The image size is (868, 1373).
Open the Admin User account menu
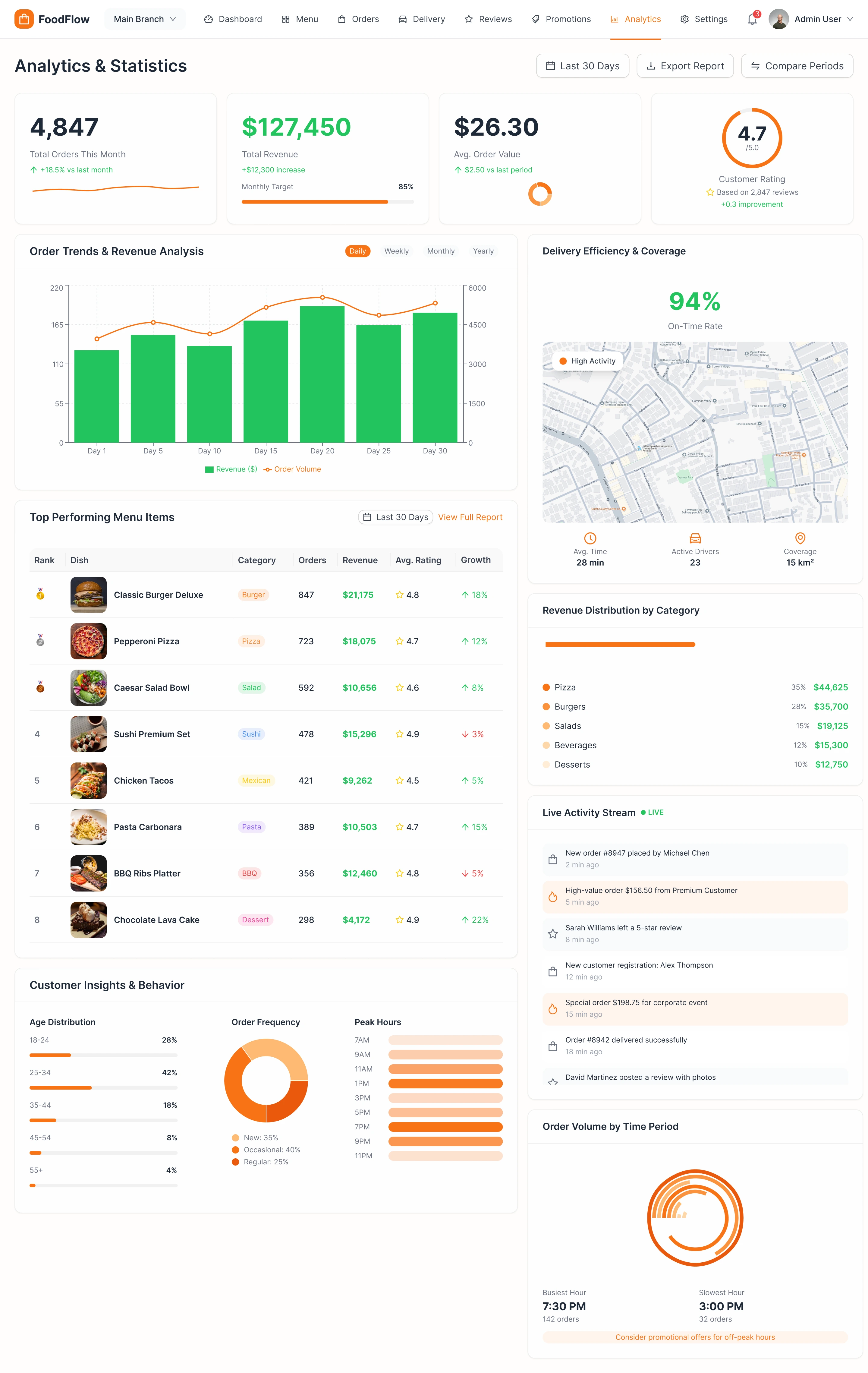pyautogui.click(x=811, y=19)
